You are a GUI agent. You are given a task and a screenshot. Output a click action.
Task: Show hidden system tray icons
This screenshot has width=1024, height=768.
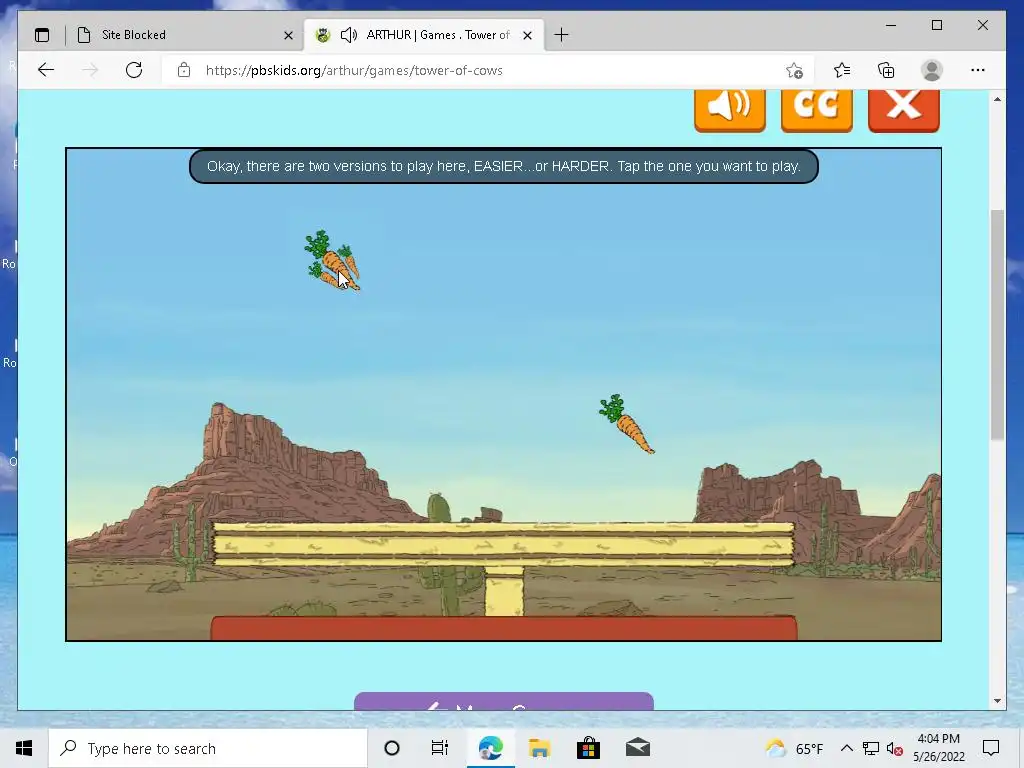(x=846, y=748)
